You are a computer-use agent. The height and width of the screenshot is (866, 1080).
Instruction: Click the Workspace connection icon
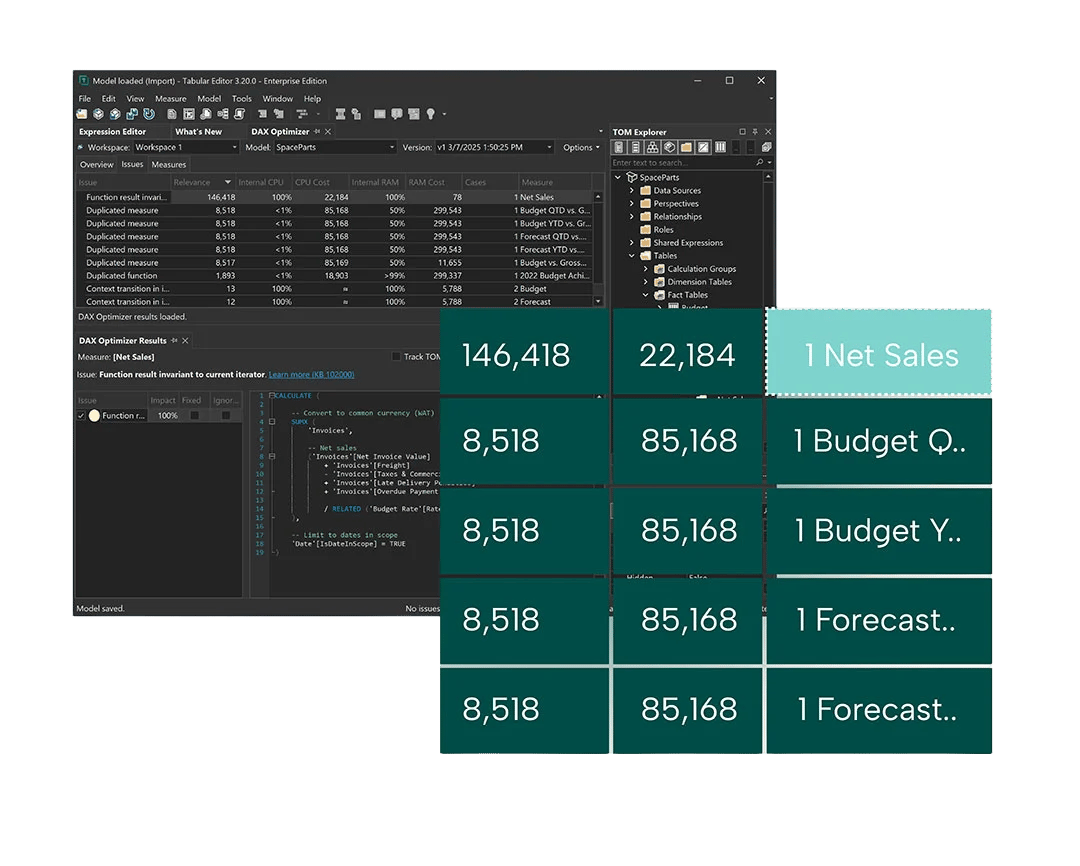pos(81,147)
